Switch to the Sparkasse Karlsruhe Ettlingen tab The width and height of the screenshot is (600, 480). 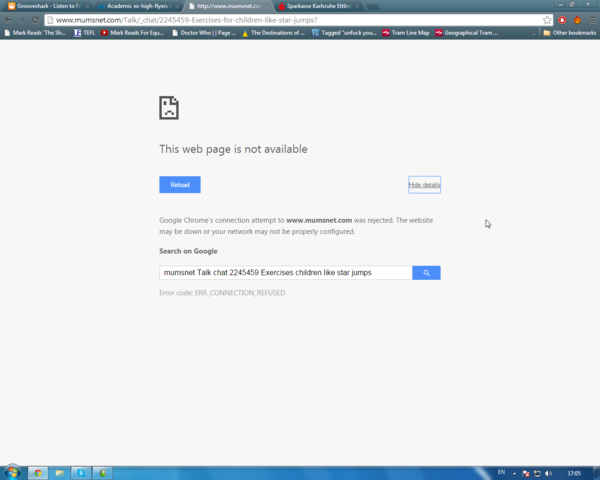pos(318,6)
